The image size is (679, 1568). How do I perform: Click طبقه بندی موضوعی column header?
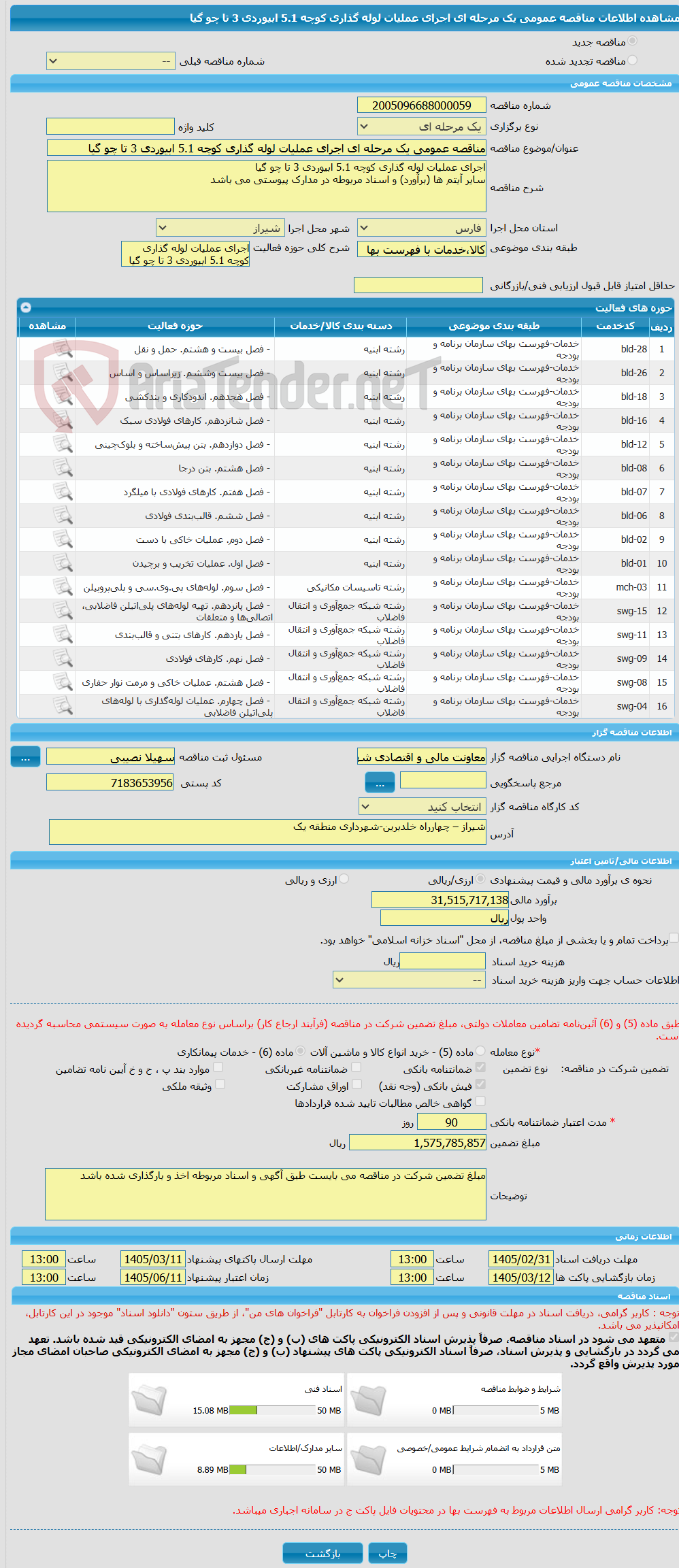[494, 326]
